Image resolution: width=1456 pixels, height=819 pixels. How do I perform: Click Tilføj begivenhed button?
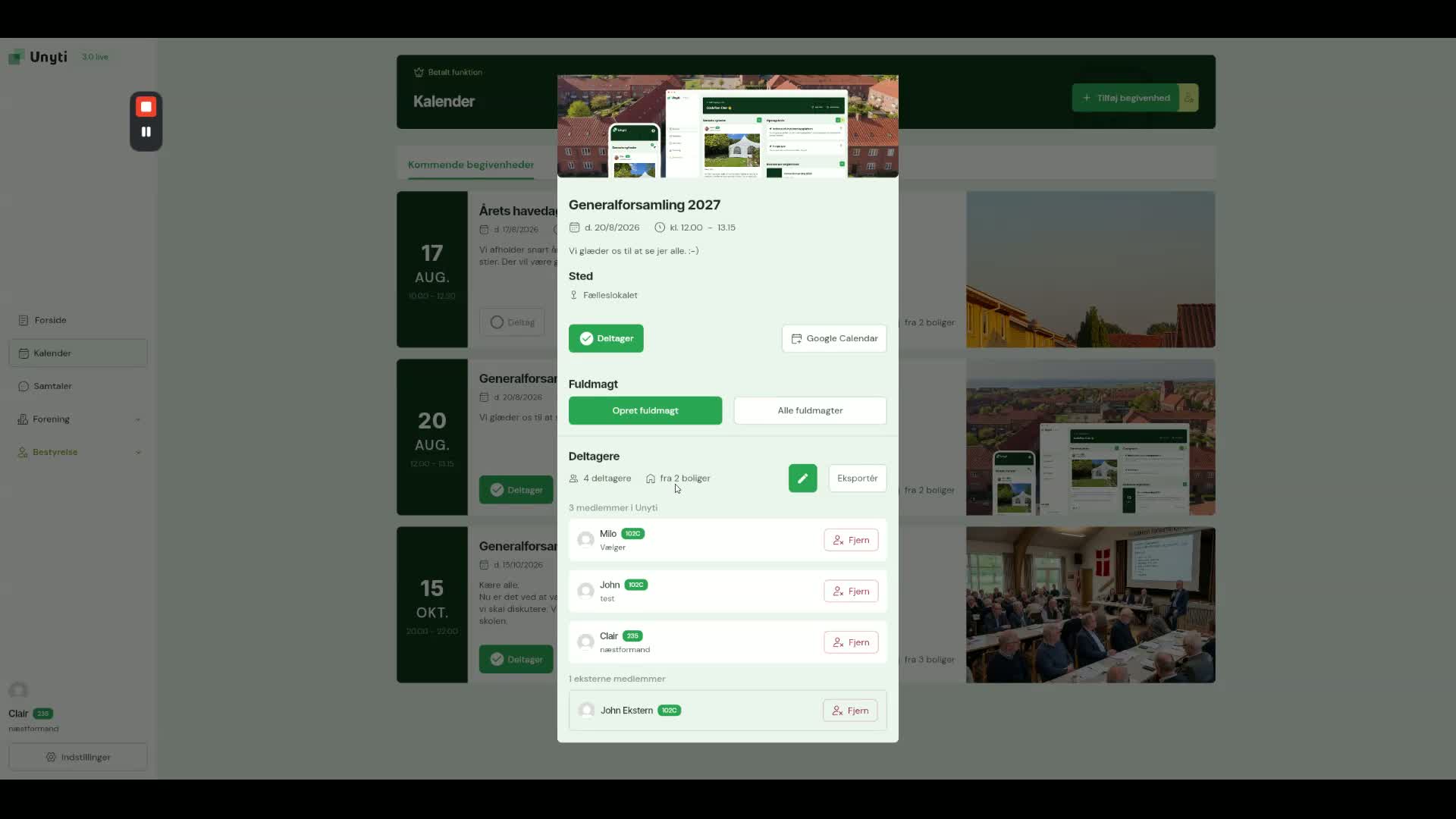(x=1126, y=98)
